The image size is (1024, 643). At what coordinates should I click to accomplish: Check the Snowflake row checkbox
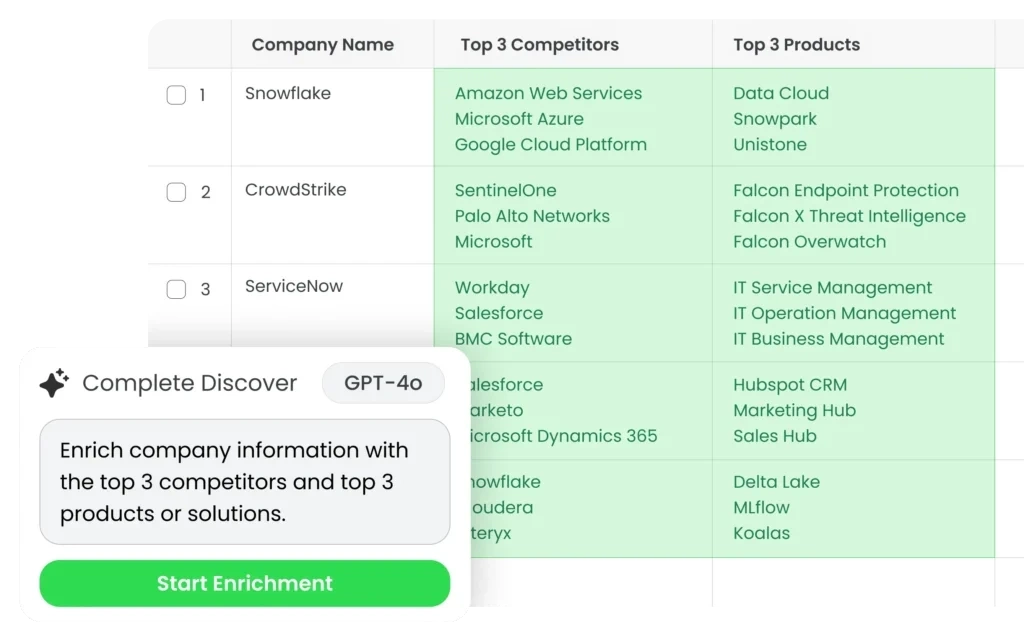(176, 95)
